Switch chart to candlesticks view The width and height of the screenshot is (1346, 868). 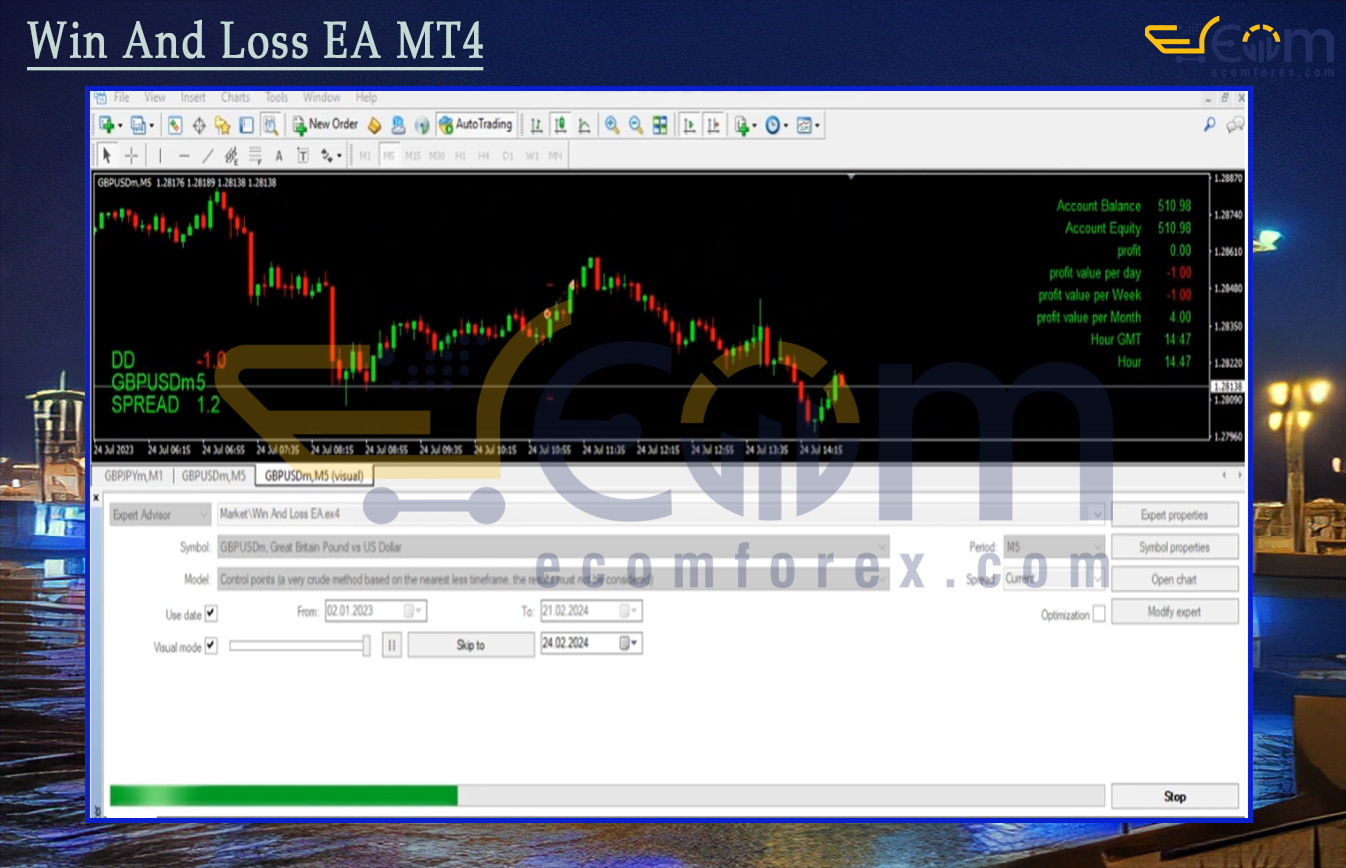tap(560, 125)
